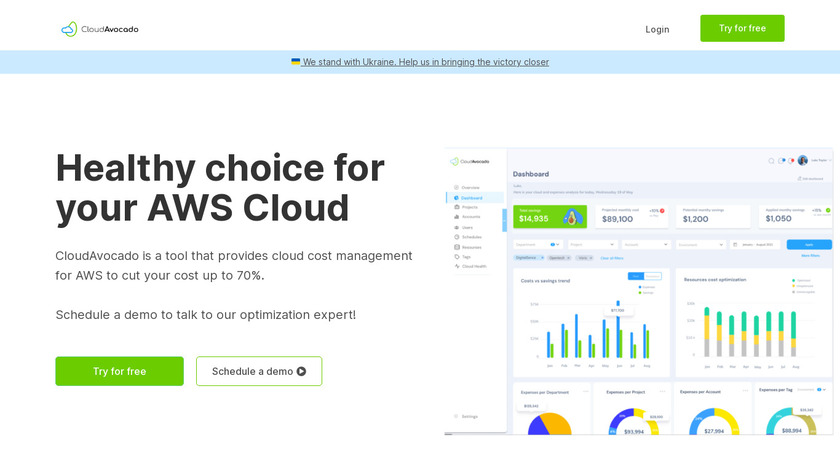Click the cloud cost management description paragraph
Image resolution: width=840 pixels, height=472 pixels.
pos(234,266)
